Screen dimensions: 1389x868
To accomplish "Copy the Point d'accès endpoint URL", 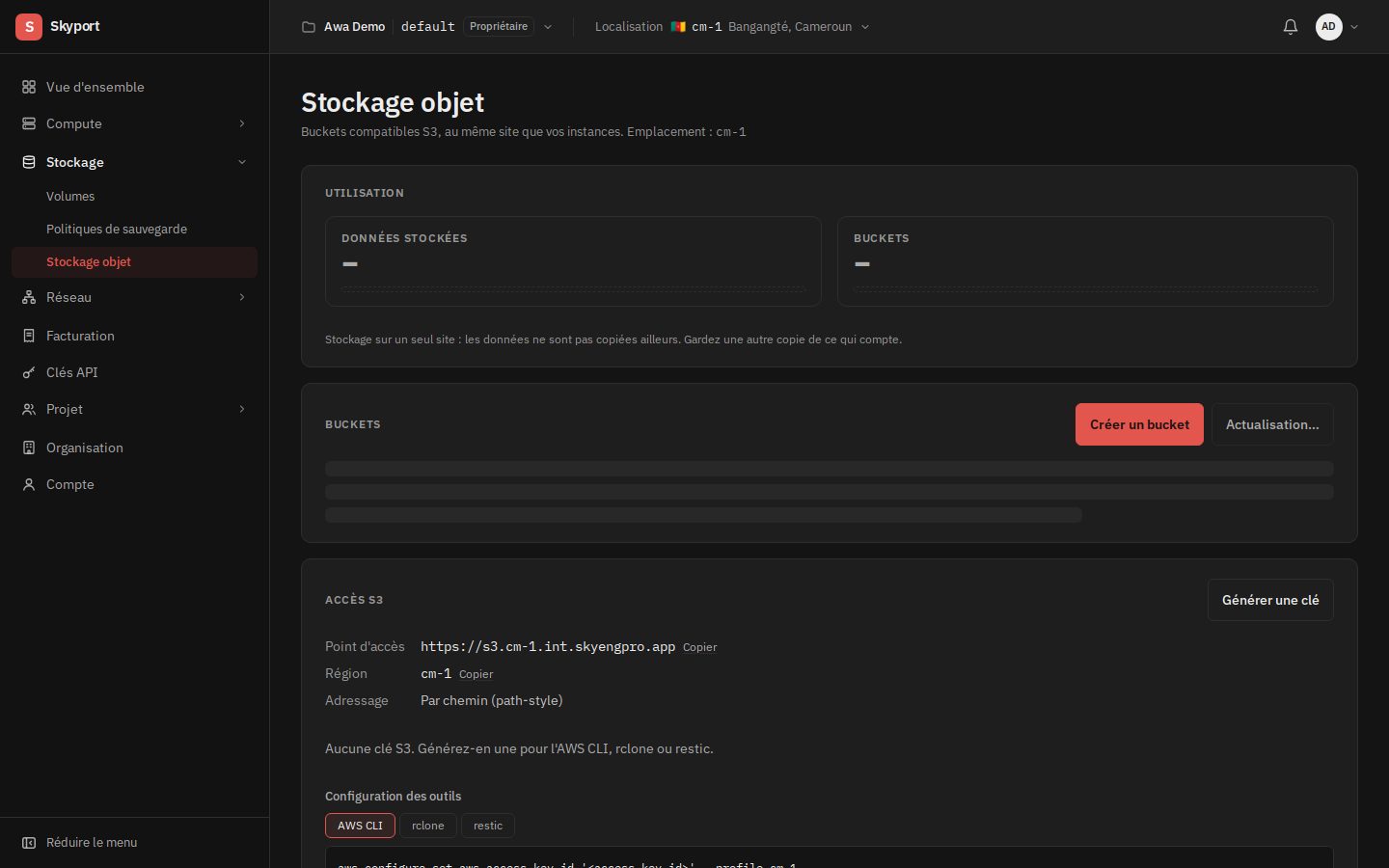I will 700,647.
